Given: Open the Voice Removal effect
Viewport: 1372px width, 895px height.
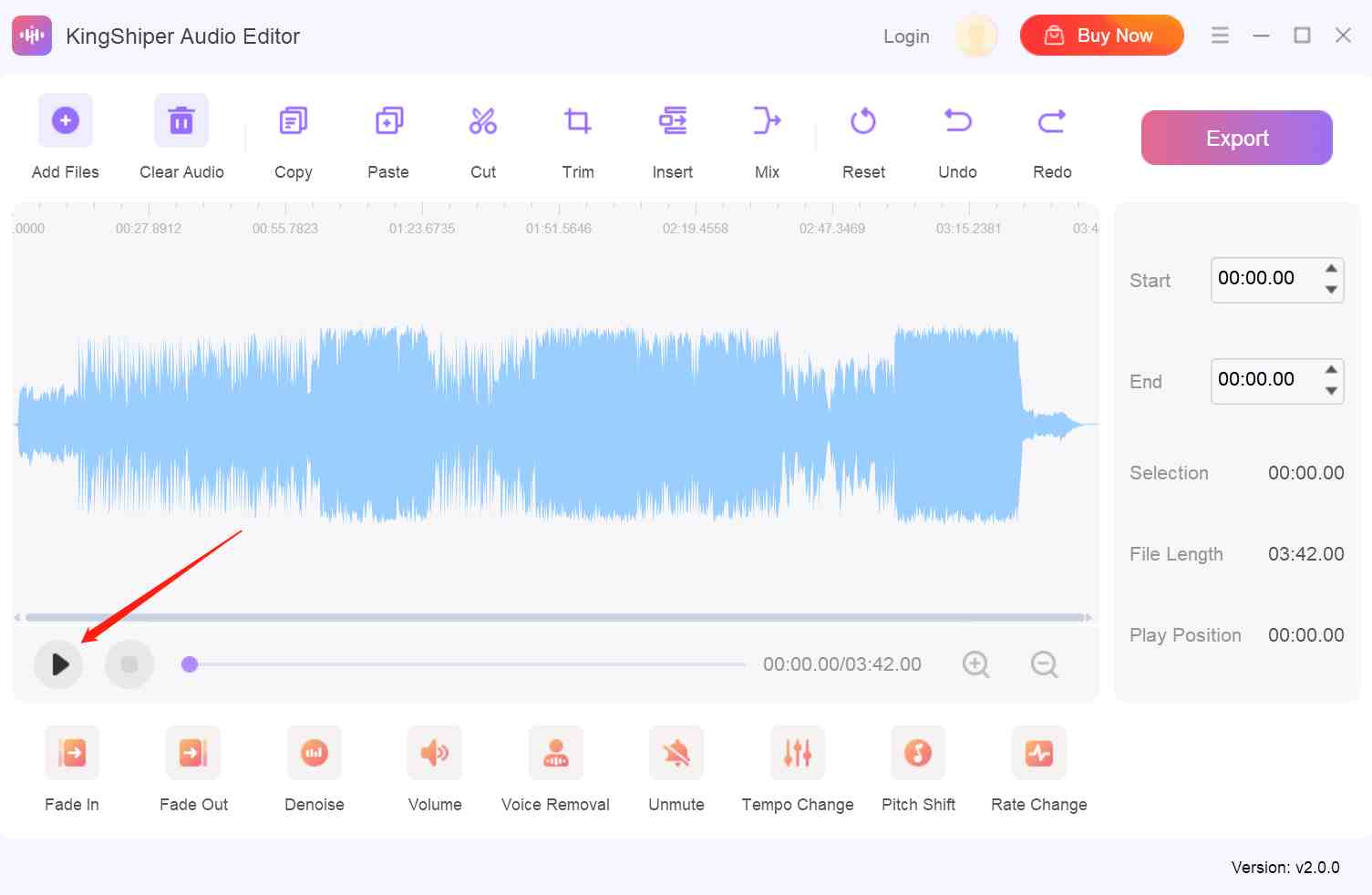Looking at the screenshot, I should pyautogui.click(x=556, y=753).
